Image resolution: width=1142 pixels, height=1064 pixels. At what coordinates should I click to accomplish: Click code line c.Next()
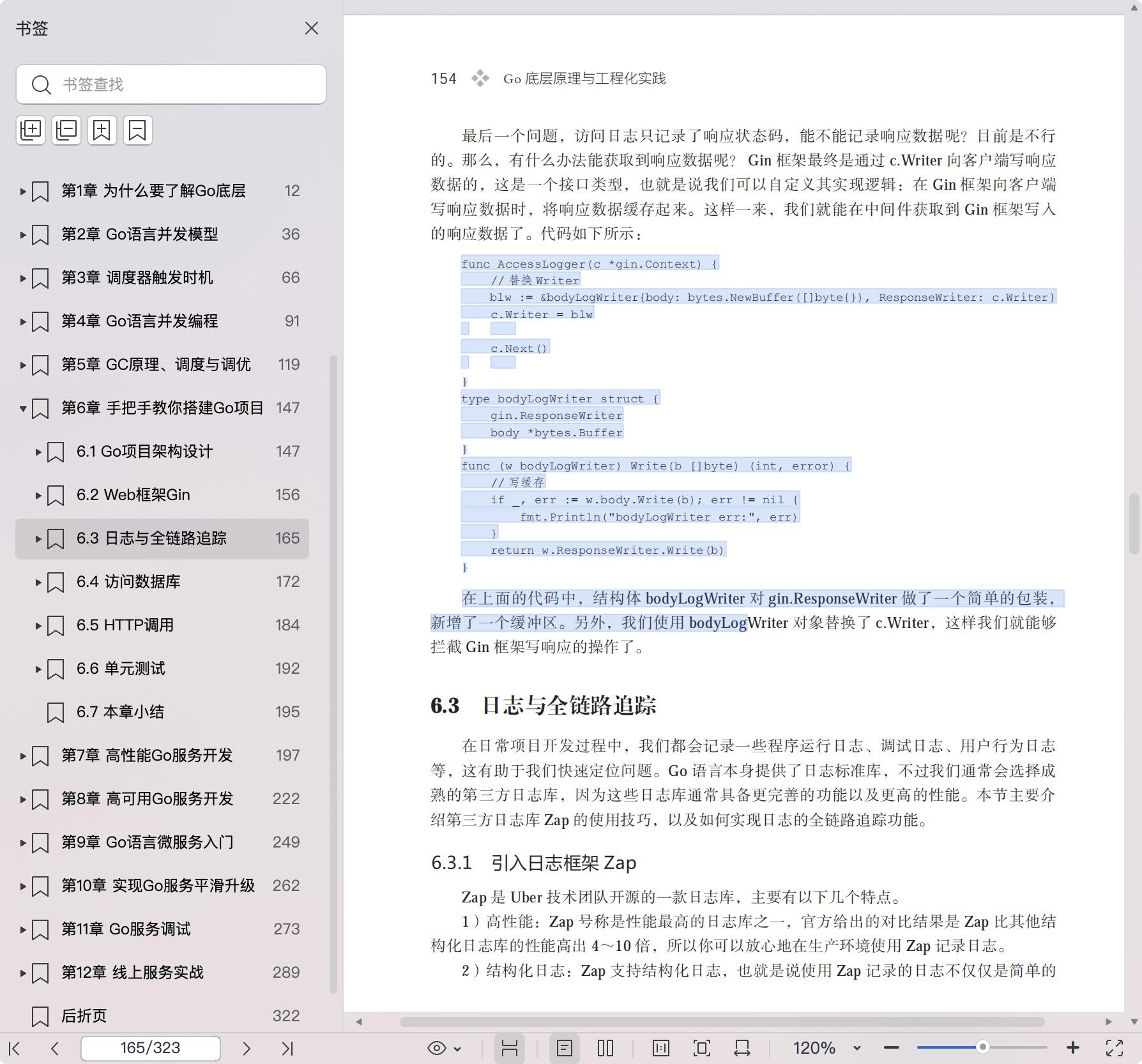pos(519,348)
